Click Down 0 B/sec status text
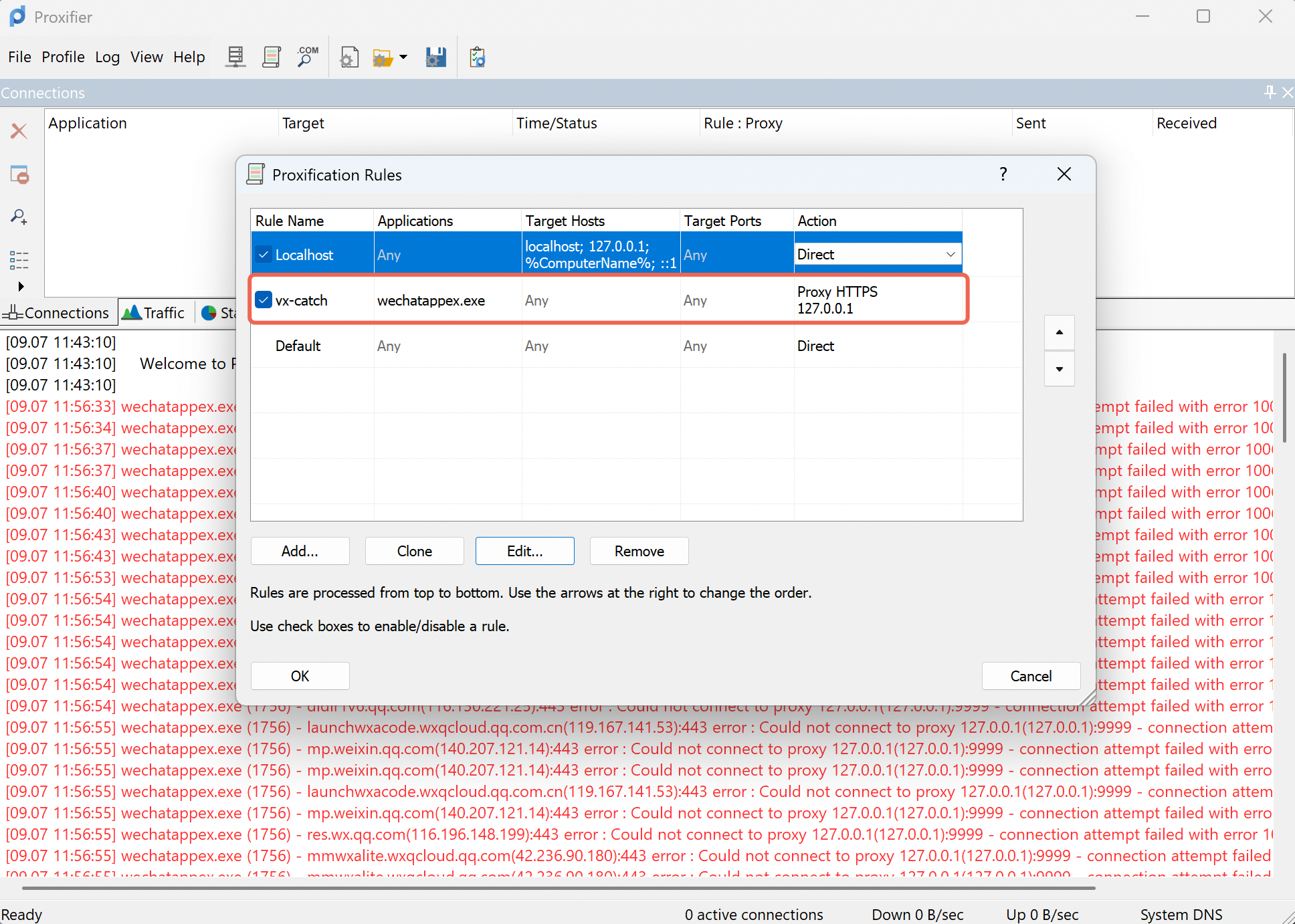The width and height of the screenshot is (1295, 924). tap(918, 914)
